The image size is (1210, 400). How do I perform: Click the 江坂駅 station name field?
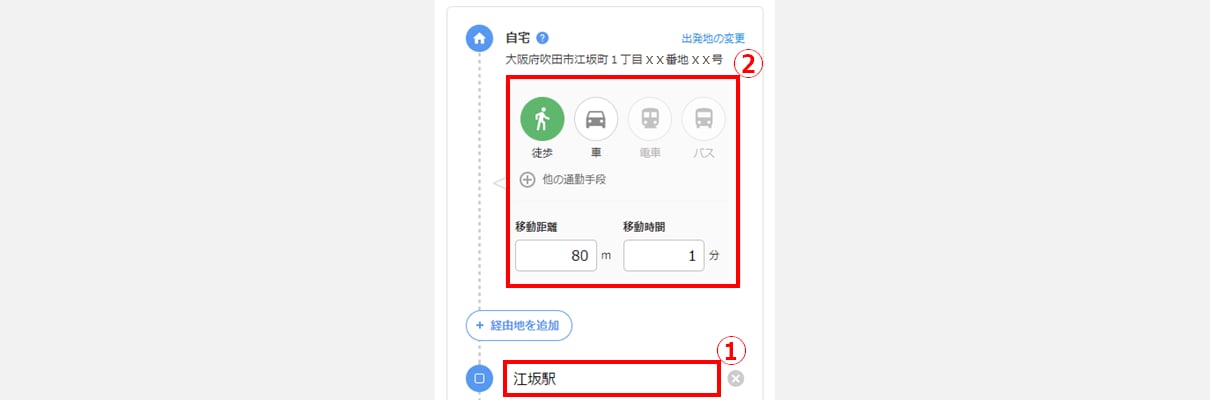click(611, 379)
